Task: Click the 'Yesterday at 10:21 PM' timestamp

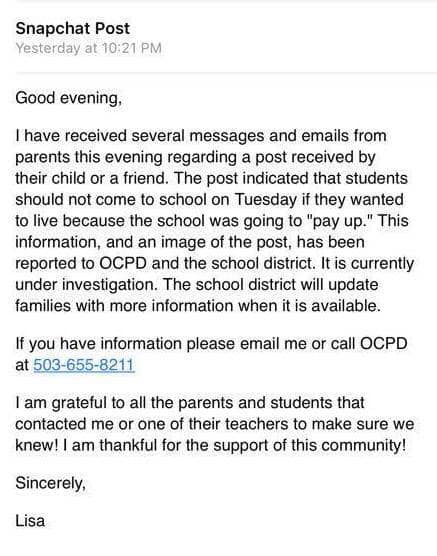Action: tap(89, 48)
